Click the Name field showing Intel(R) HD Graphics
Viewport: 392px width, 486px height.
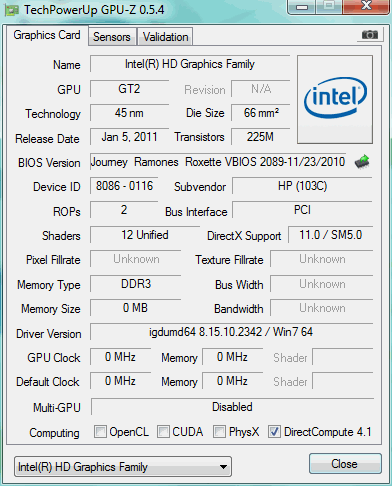[190, 64]
